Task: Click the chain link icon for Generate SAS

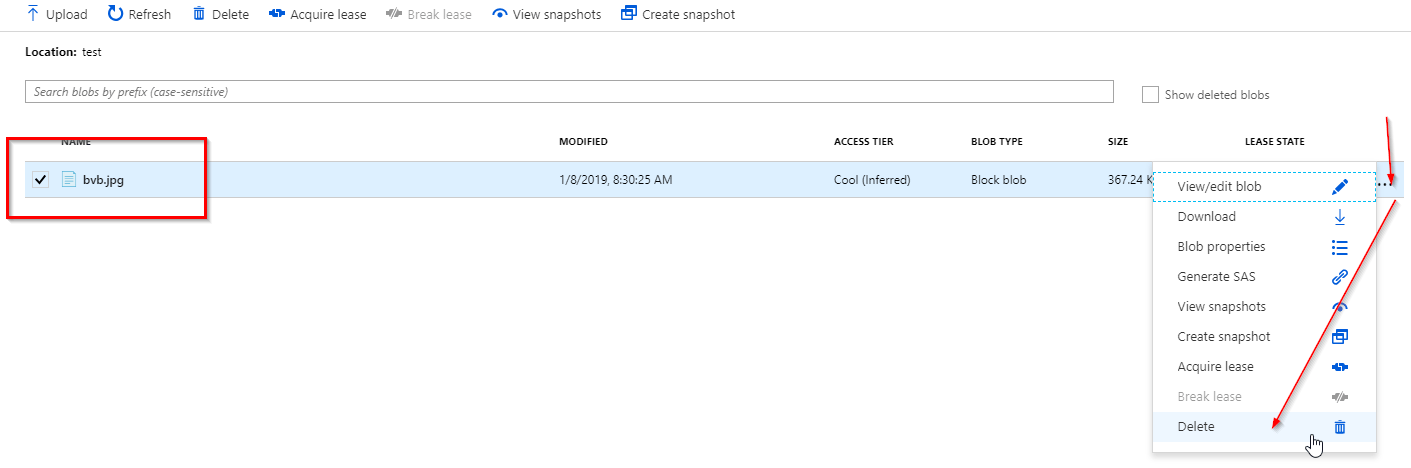Action: click(1340, 277)
